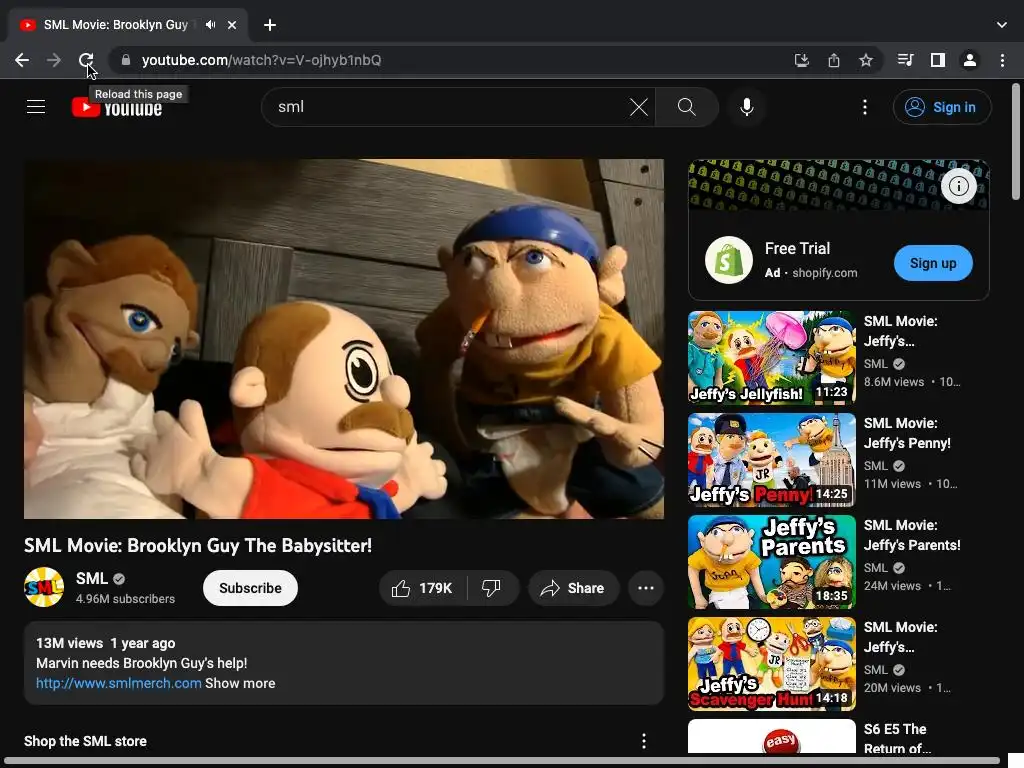Open smlmerch.com link in description
The image size is (1024, 768).
118,683
